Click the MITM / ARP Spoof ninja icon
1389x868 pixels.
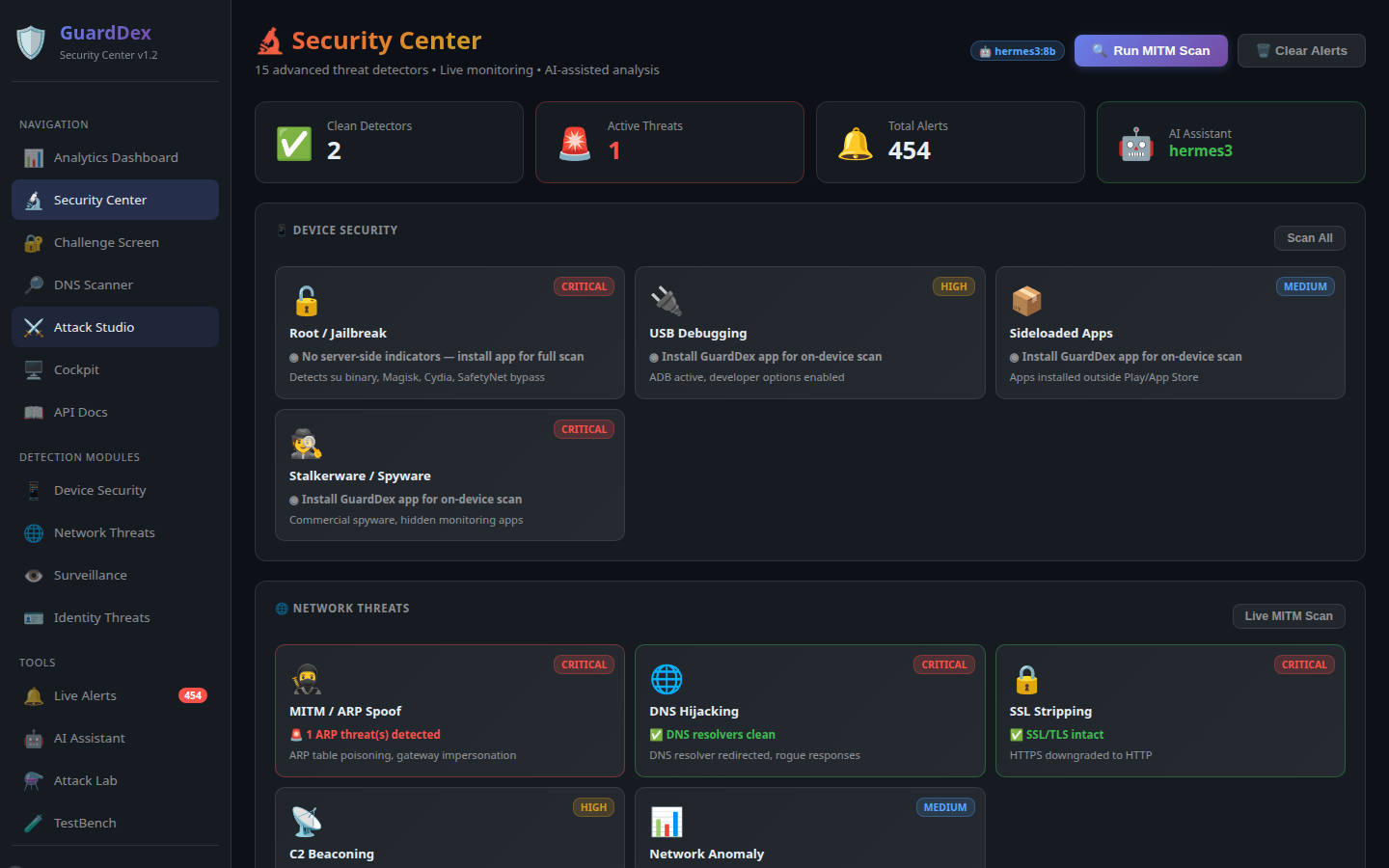(x=306, y=679)
